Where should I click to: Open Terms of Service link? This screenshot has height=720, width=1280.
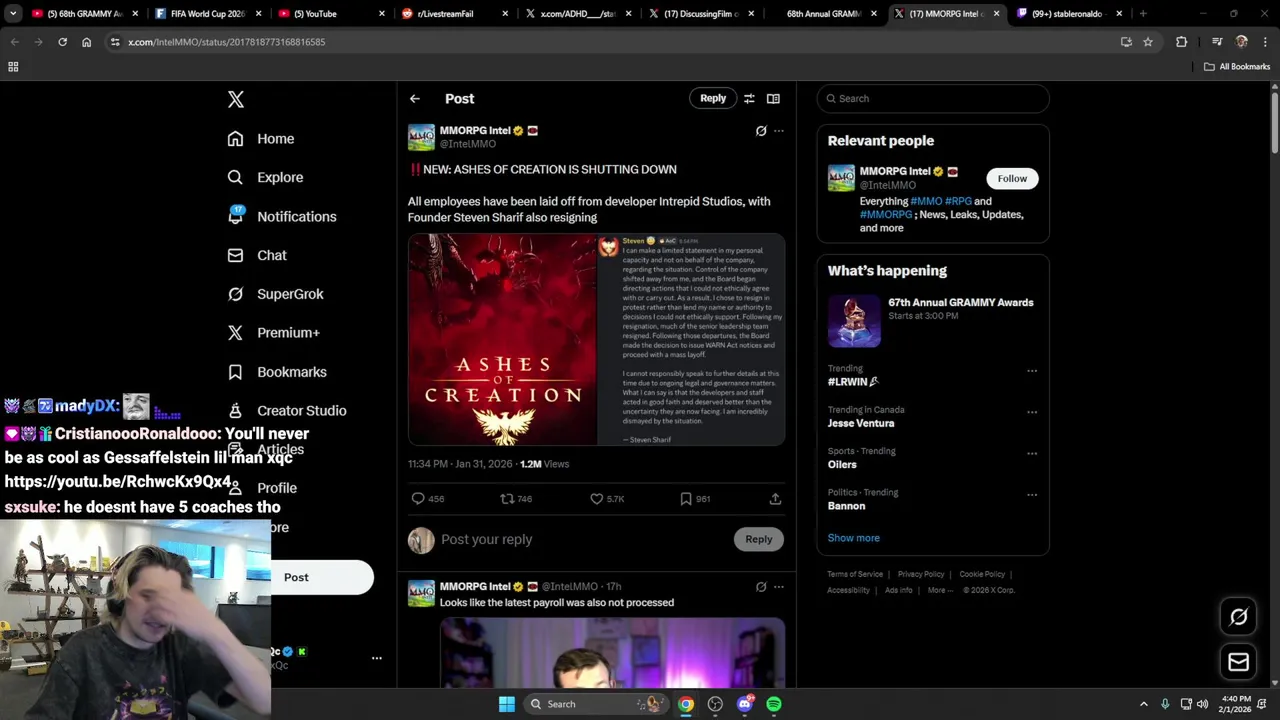(x=855, y=574)
